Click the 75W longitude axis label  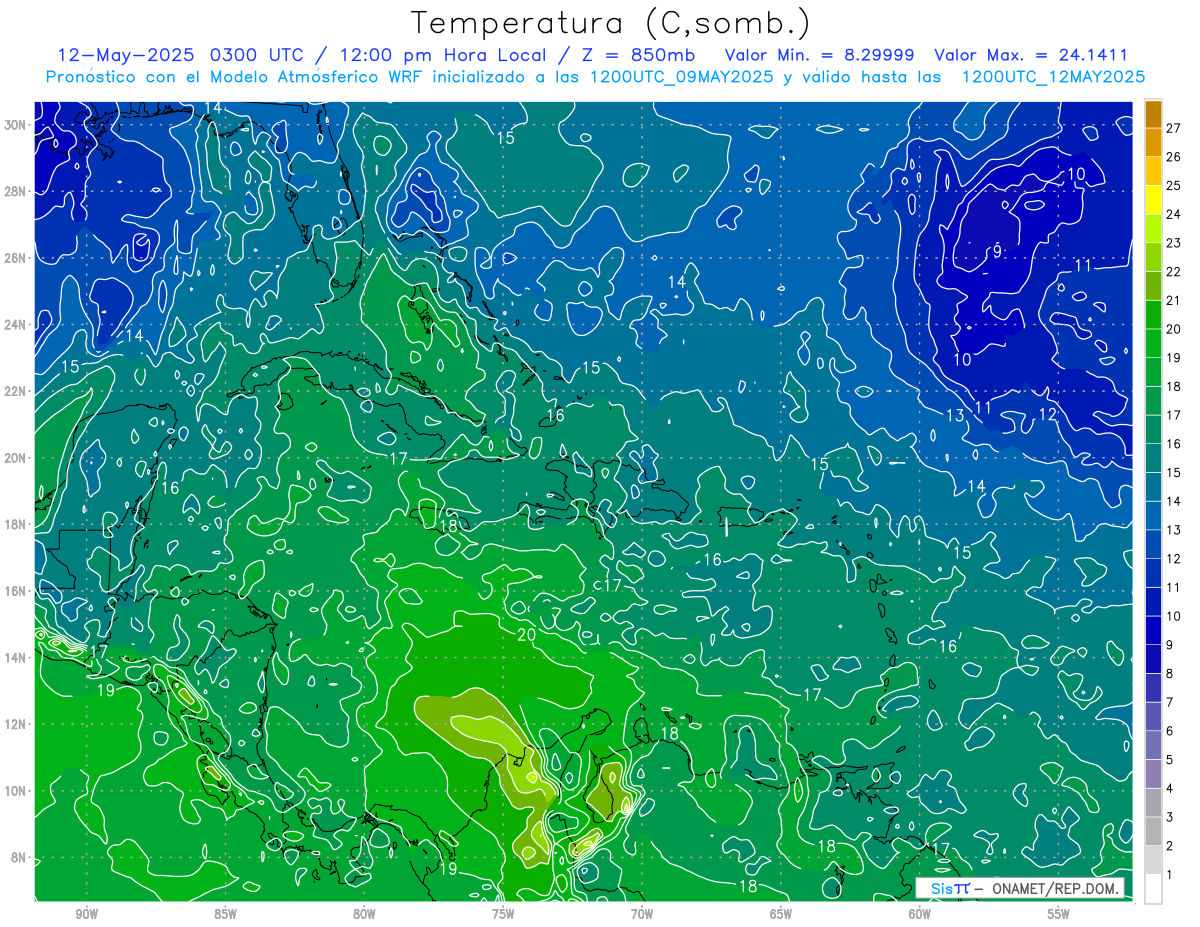(503, 914)
